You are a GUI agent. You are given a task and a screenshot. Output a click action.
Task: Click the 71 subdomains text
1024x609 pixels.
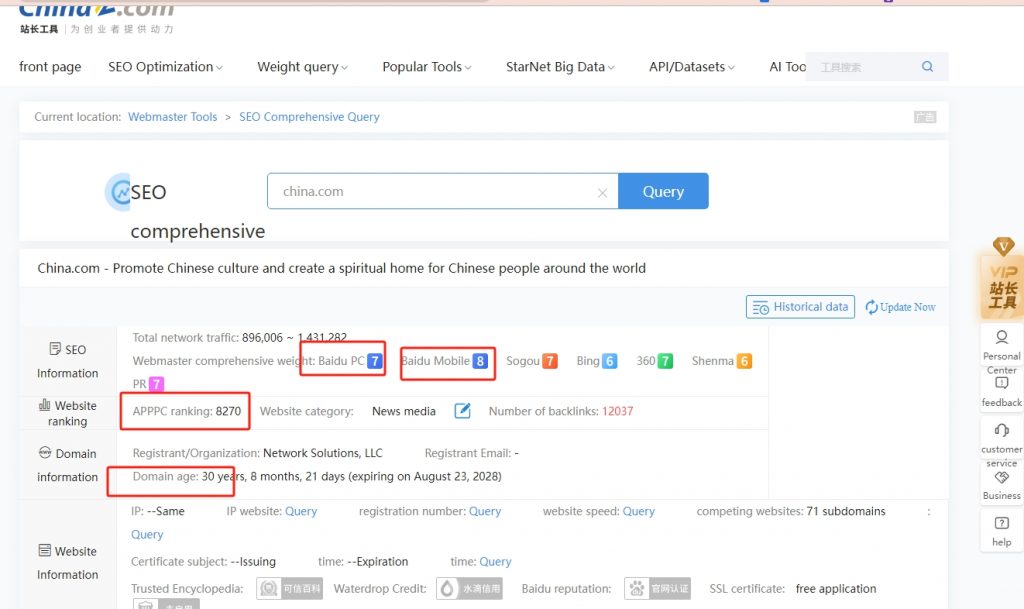846,511
